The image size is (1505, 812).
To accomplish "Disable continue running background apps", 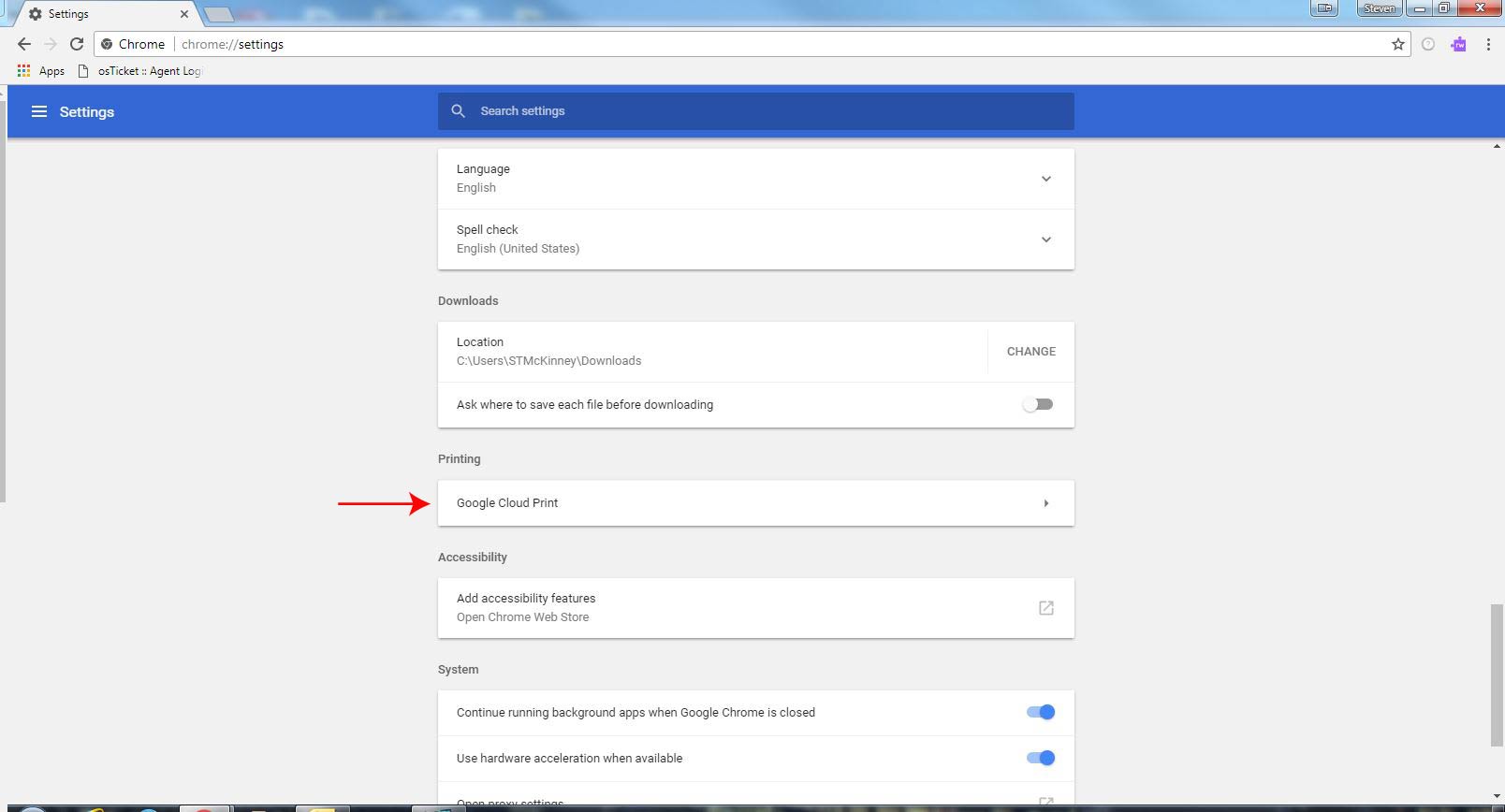I will (1040, 713).
